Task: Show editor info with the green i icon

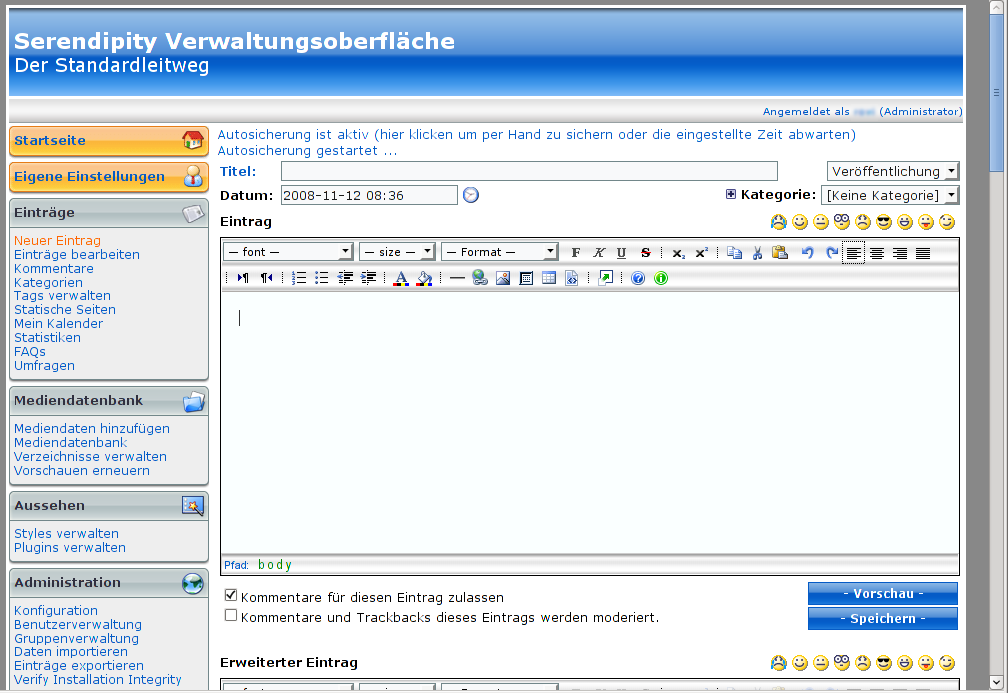Action: pyautogui.click(x=661, y=278)
